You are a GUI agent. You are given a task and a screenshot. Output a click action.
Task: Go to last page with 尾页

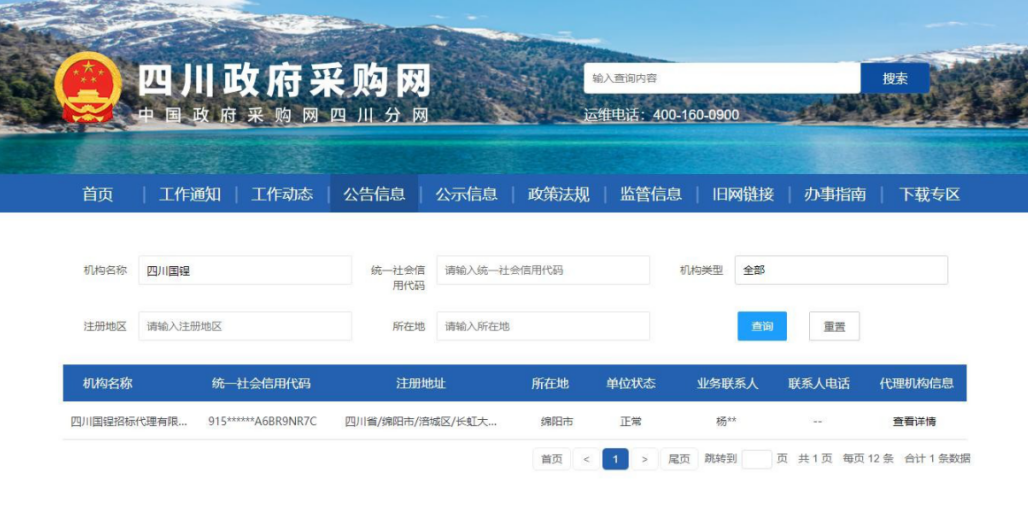[679, 460]
